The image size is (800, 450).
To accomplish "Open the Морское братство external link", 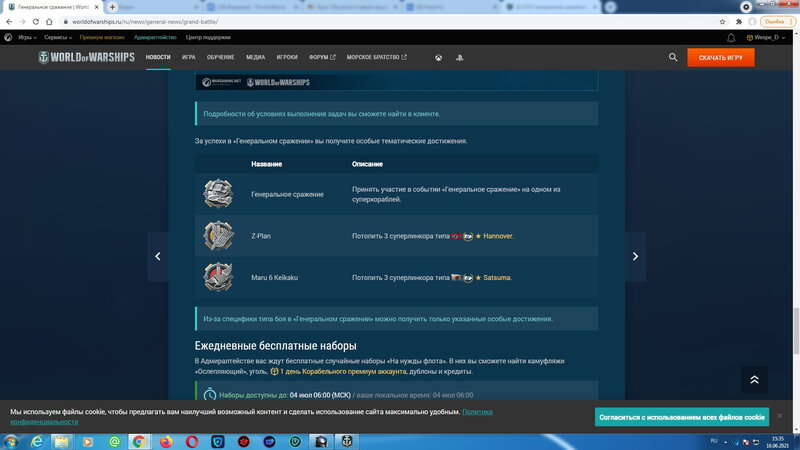I will pyautogui.click(x=377, y=57).
